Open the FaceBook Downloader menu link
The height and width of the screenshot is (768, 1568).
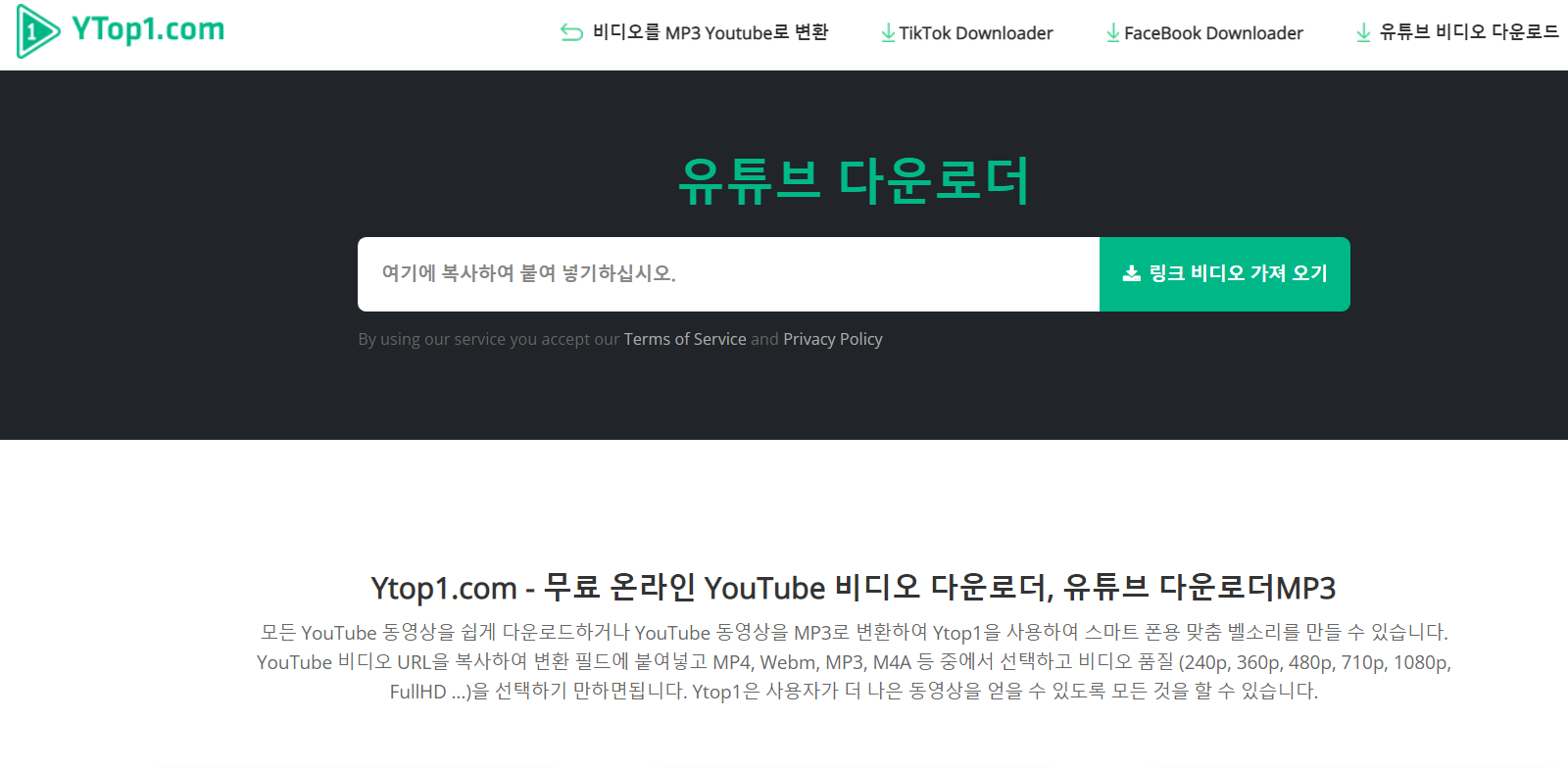click(x=1213, y=33)
